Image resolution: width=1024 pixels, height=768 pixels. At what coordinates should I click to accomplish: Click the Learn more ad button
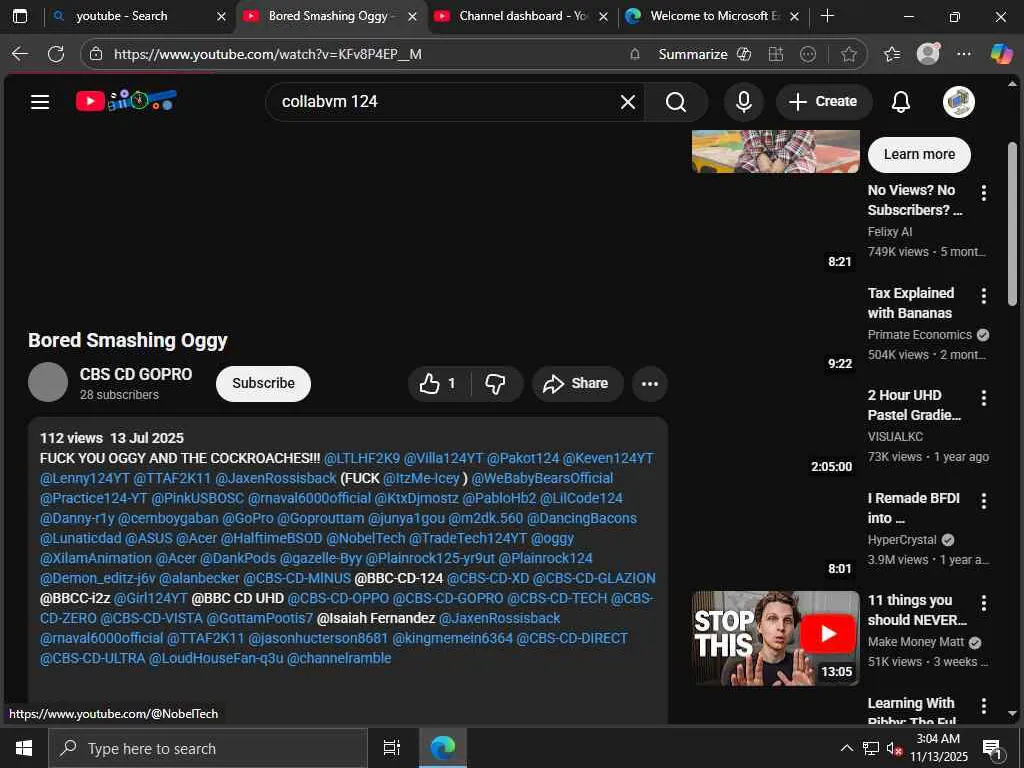(x=919, y=155)
